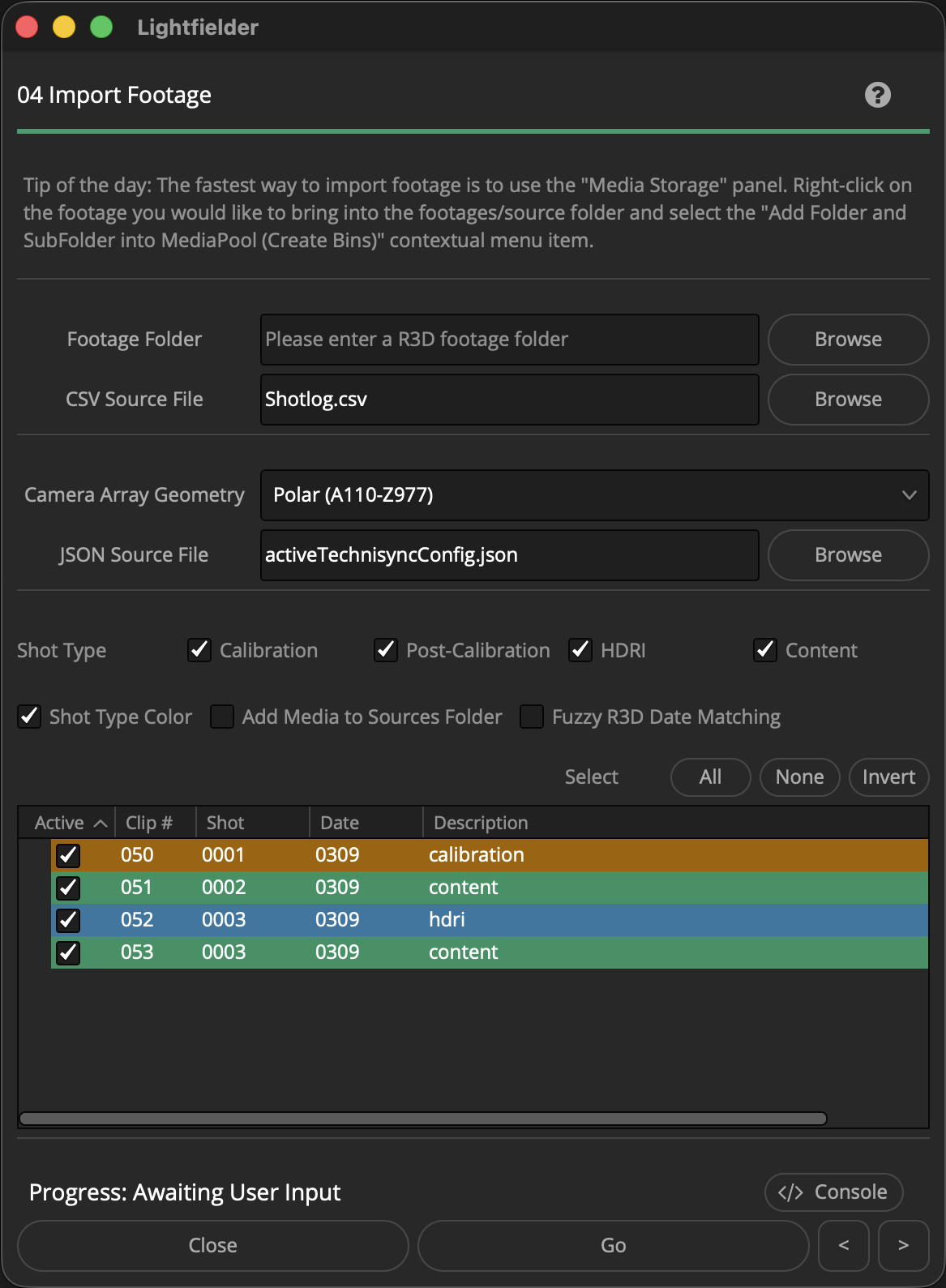The height and width of the screenshot is (1288, 946).
Task: Open the help question mark icon
Action: point(877,95)
